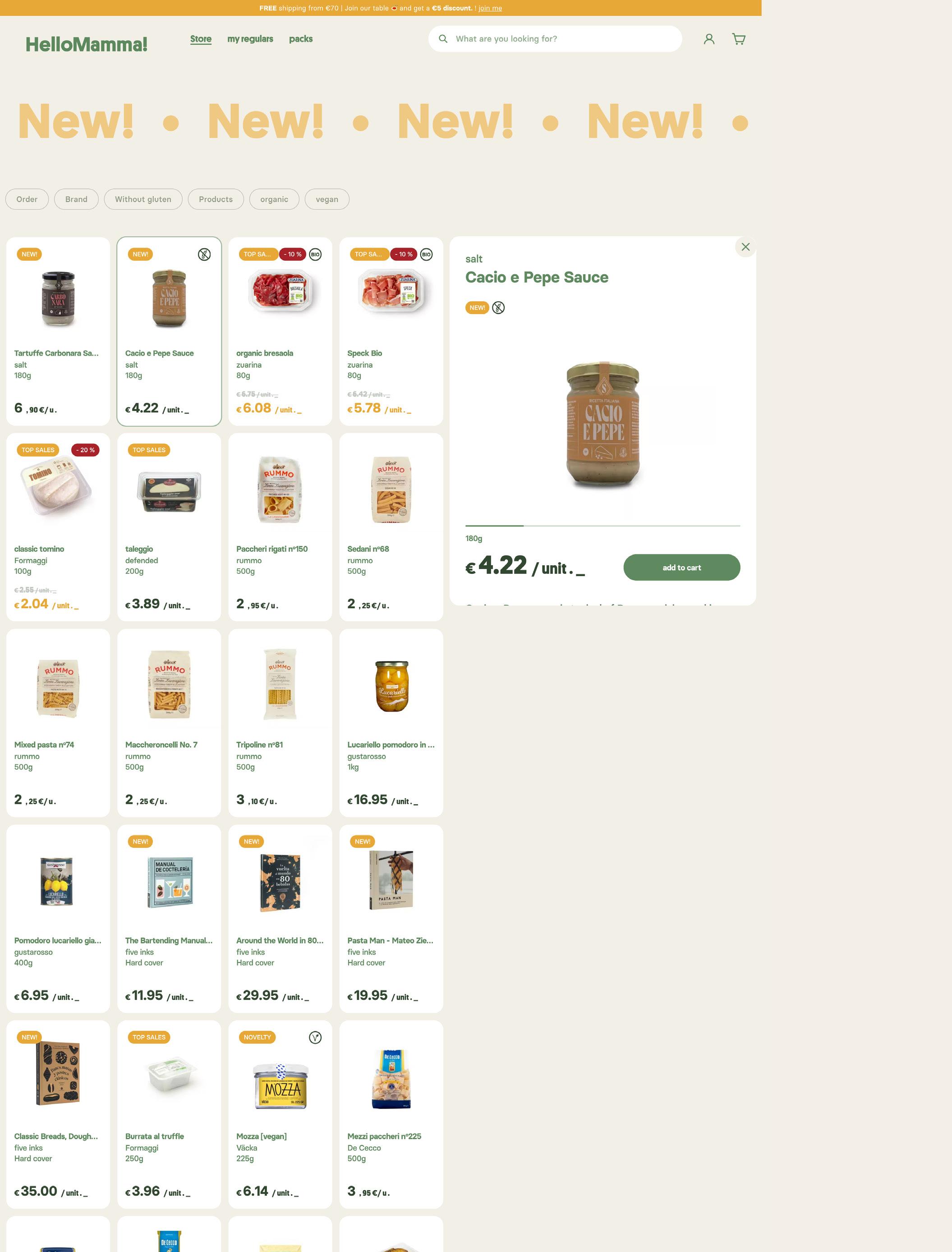Click the image carousel progress bar
The image size is (952, 1252).
point(602,526)
